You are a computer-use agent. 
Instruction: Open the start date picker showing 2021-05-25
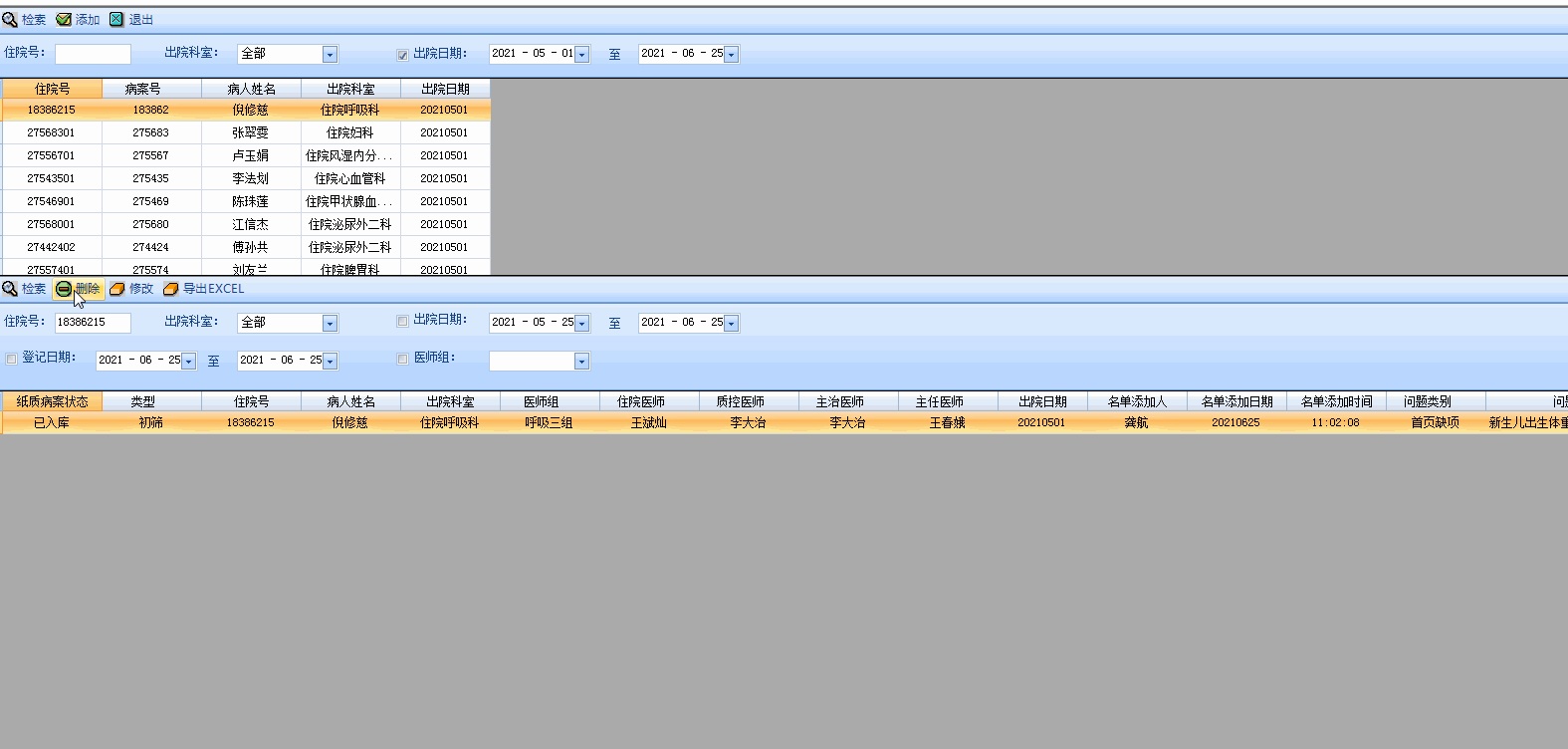(x=581, y=324)
